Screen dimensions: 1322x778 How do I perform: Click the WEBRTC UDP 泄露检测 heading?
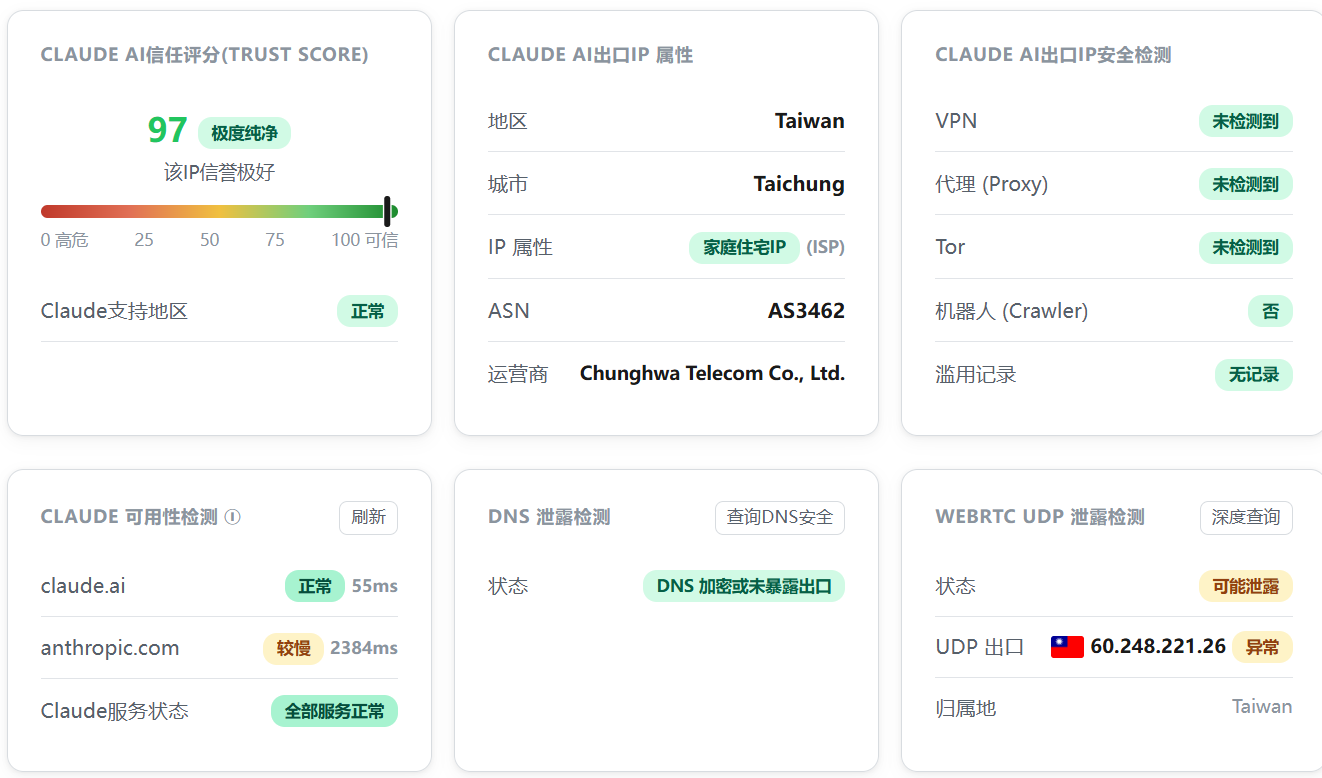[x=1040, y=517]
